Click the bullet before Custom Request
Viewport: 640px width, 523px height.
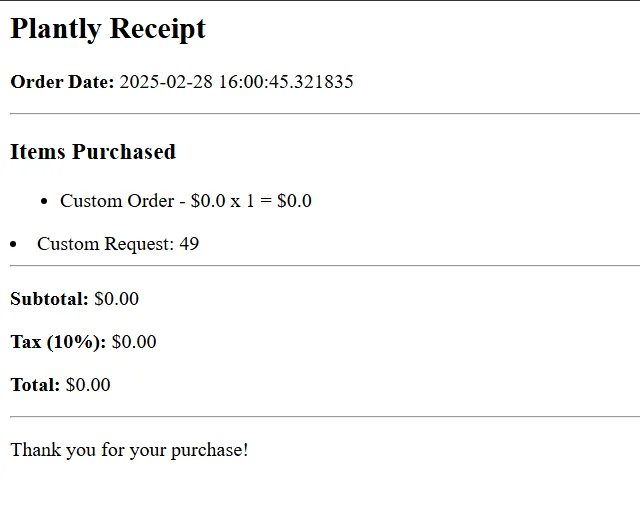pyautogui.click(x=12, y=244)
